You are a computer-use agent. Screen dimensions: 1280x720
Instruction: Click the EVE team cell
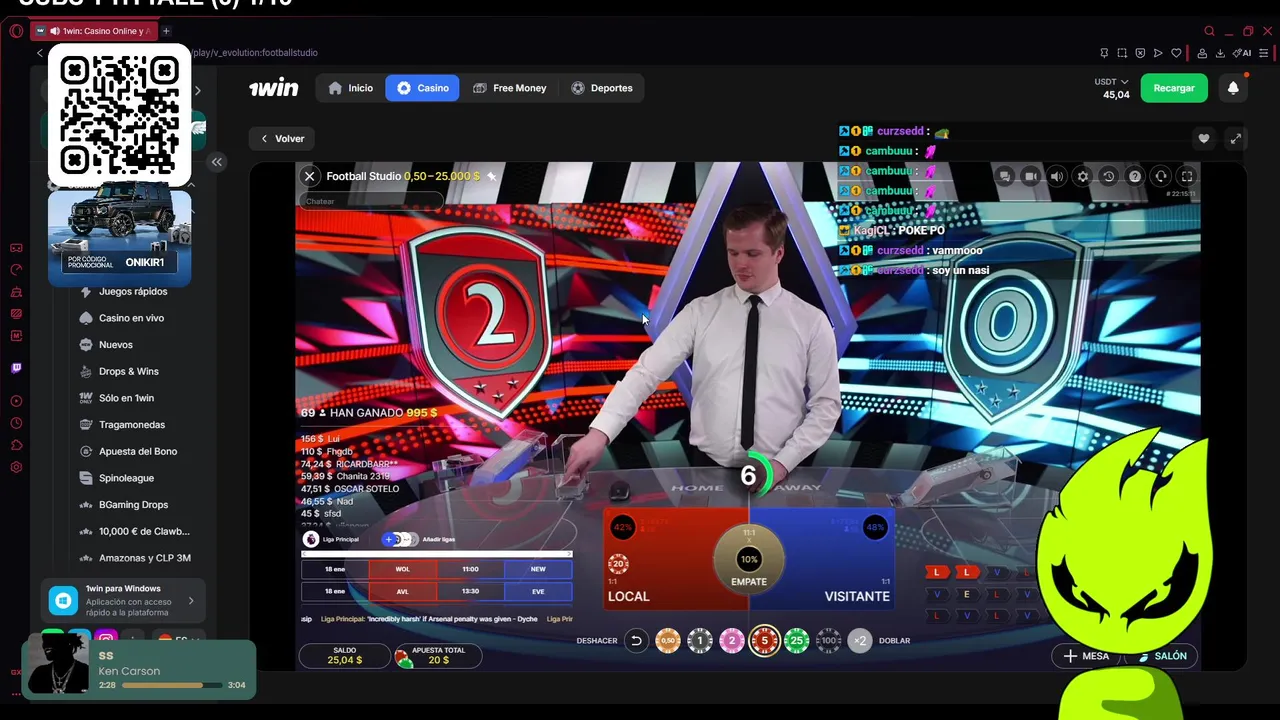(x=538, y=591)
